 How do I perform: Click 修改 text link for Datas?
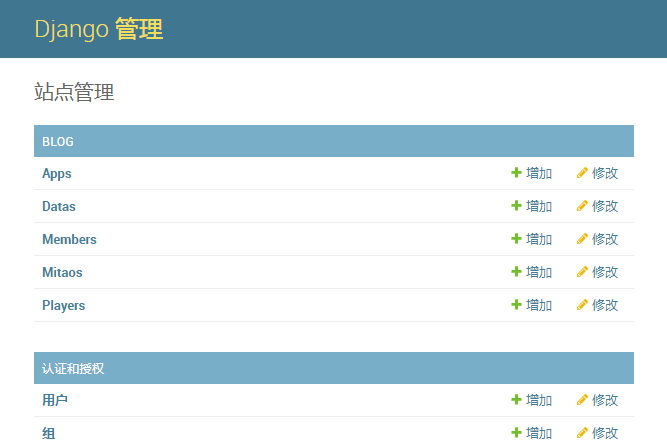coord(605,206)
